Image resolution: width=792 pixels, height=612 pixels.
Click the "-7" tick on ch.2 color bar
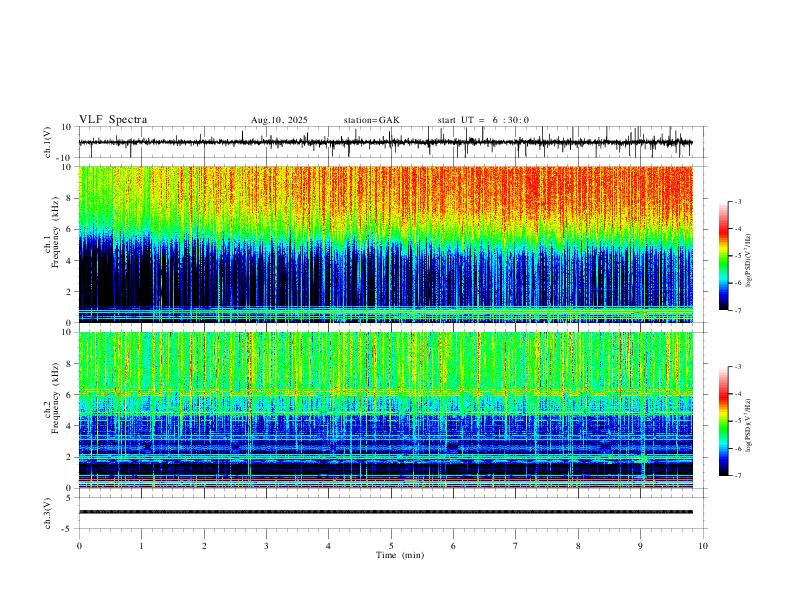point(737,475)
